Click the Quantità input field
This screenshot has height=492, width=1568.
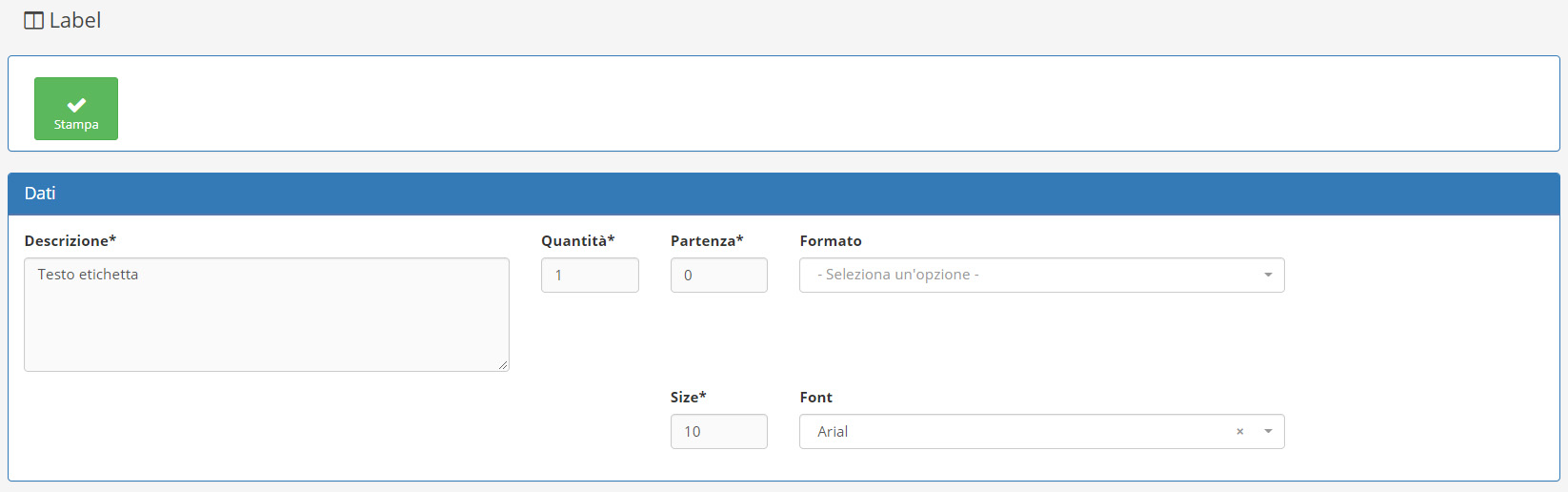pyautogui.click(x=590, y=276)
